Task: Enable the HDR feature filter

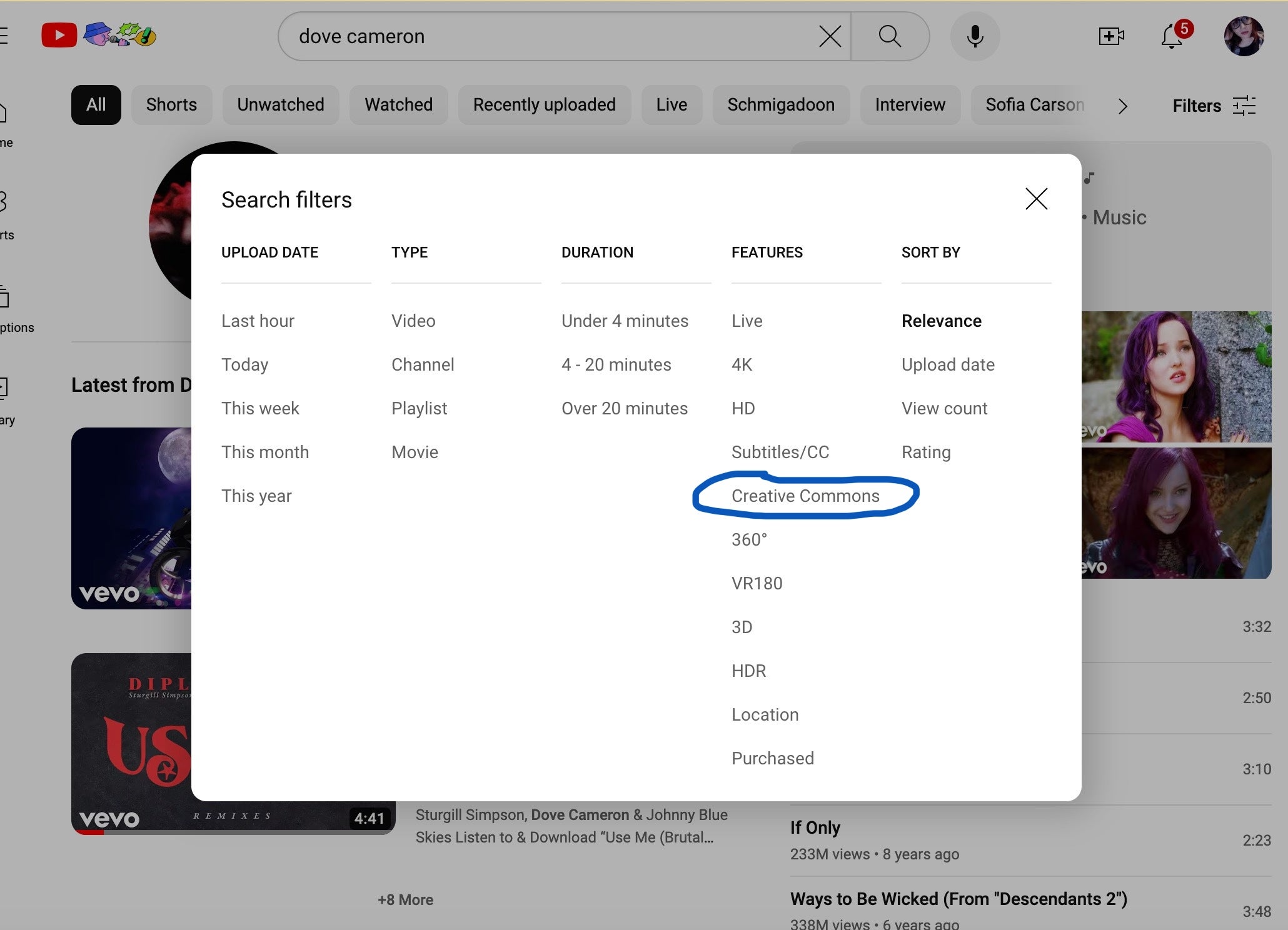Action: [748, 671]
